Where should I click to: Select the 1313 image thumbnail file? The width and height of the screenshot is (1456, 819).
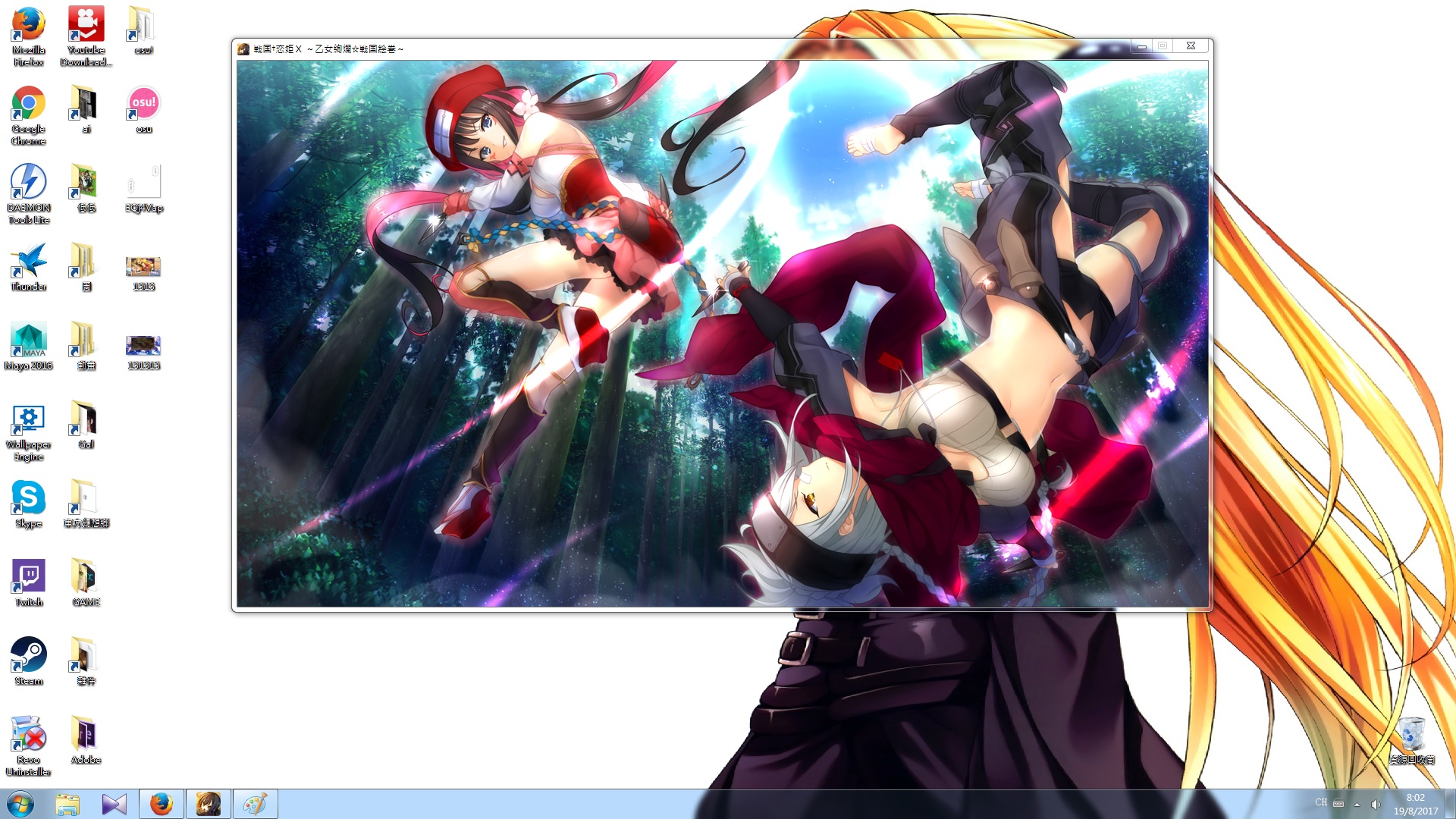point(143,267)
